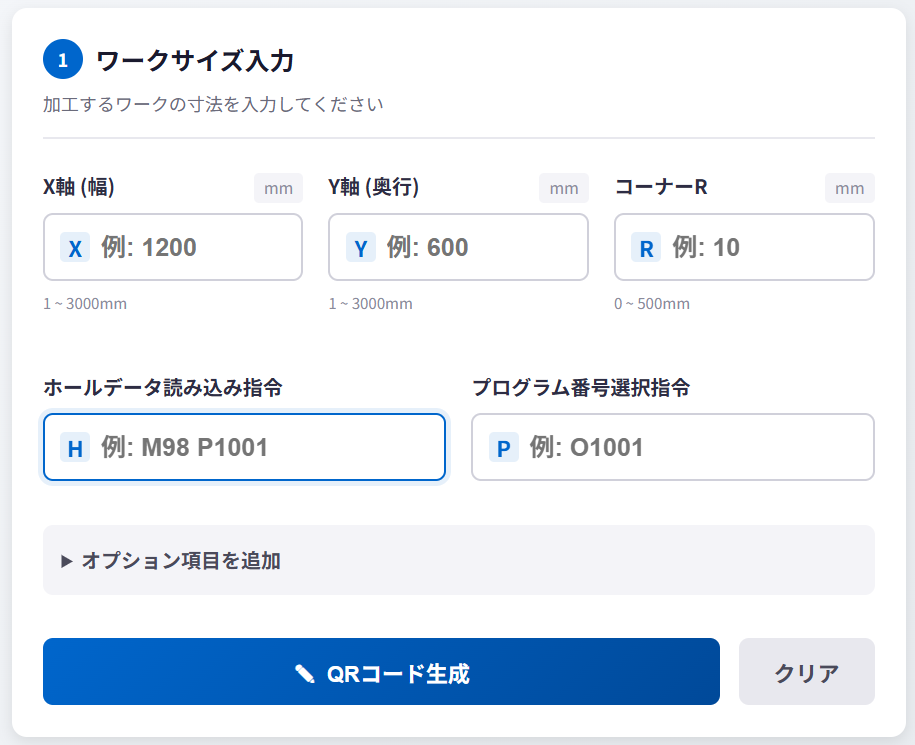Screen dimensions: 915x745
Task: Click the blue X axis prefix icon
Action: coord(75,248)
